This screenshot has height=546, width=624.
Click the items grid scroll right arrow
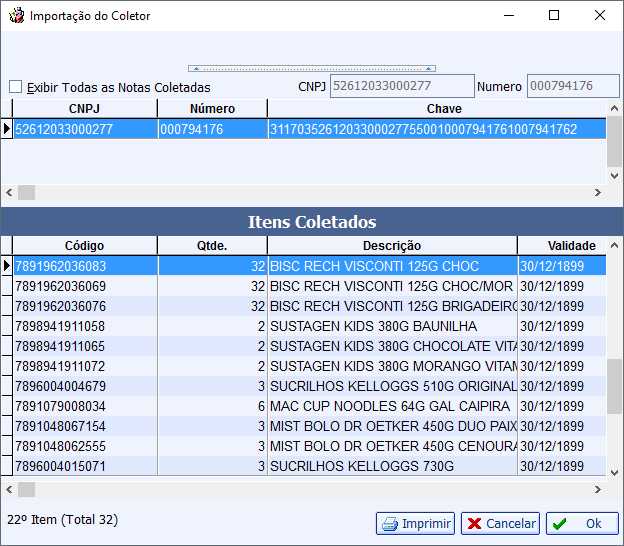(598, 489)
